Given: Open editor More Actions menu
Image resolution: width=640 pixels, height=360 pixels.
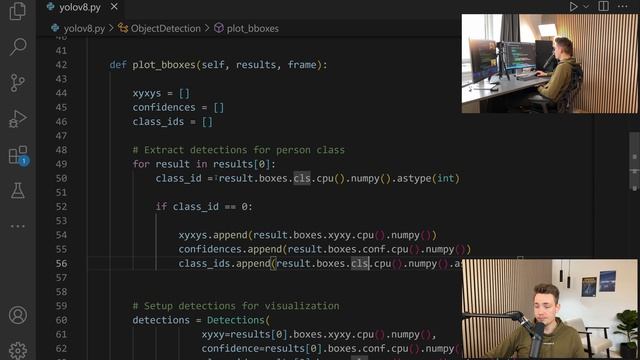Looking at the screenshot, I should 622,6.
